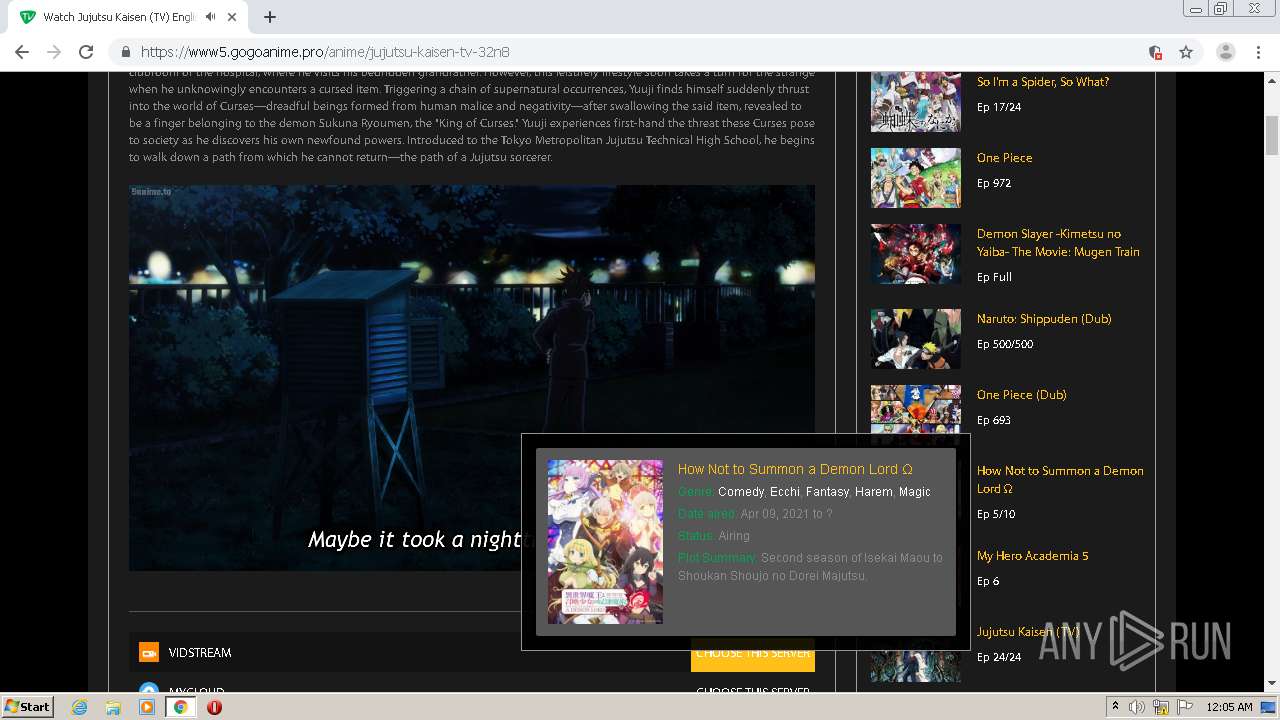Select the Harem genre in popup
The height and width of the screenshot is (720, 1280).
873,492
